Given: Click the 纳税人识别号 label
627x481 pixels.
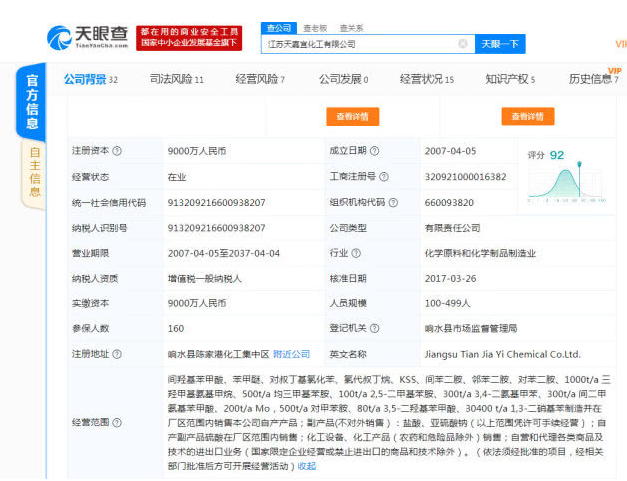Looking at the screenshot, I should tap(99, 228).
